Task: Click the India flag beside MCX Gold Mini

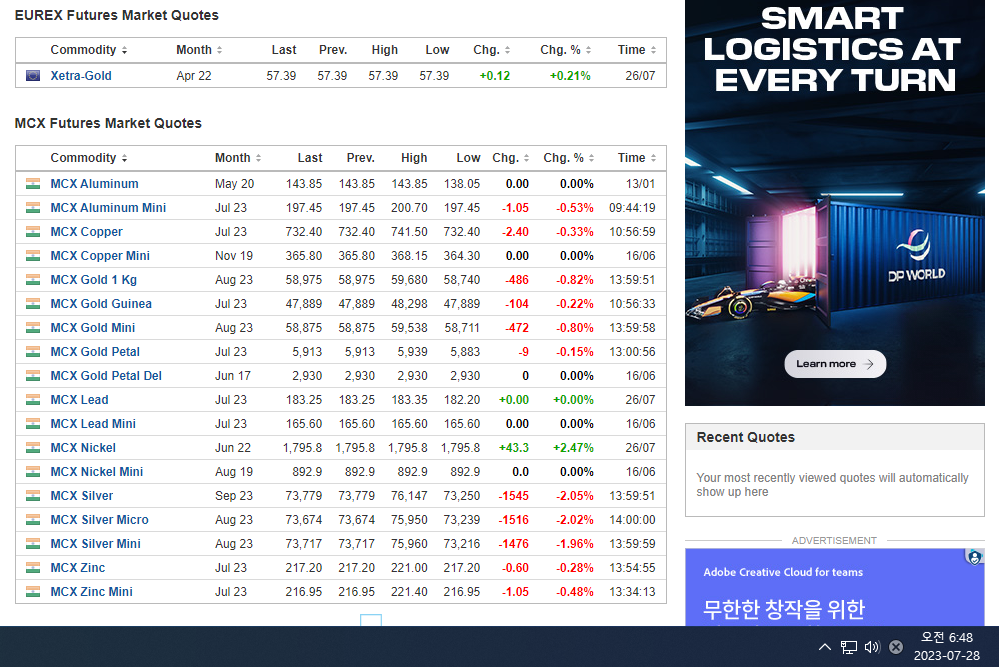Action: pos(32,328)
